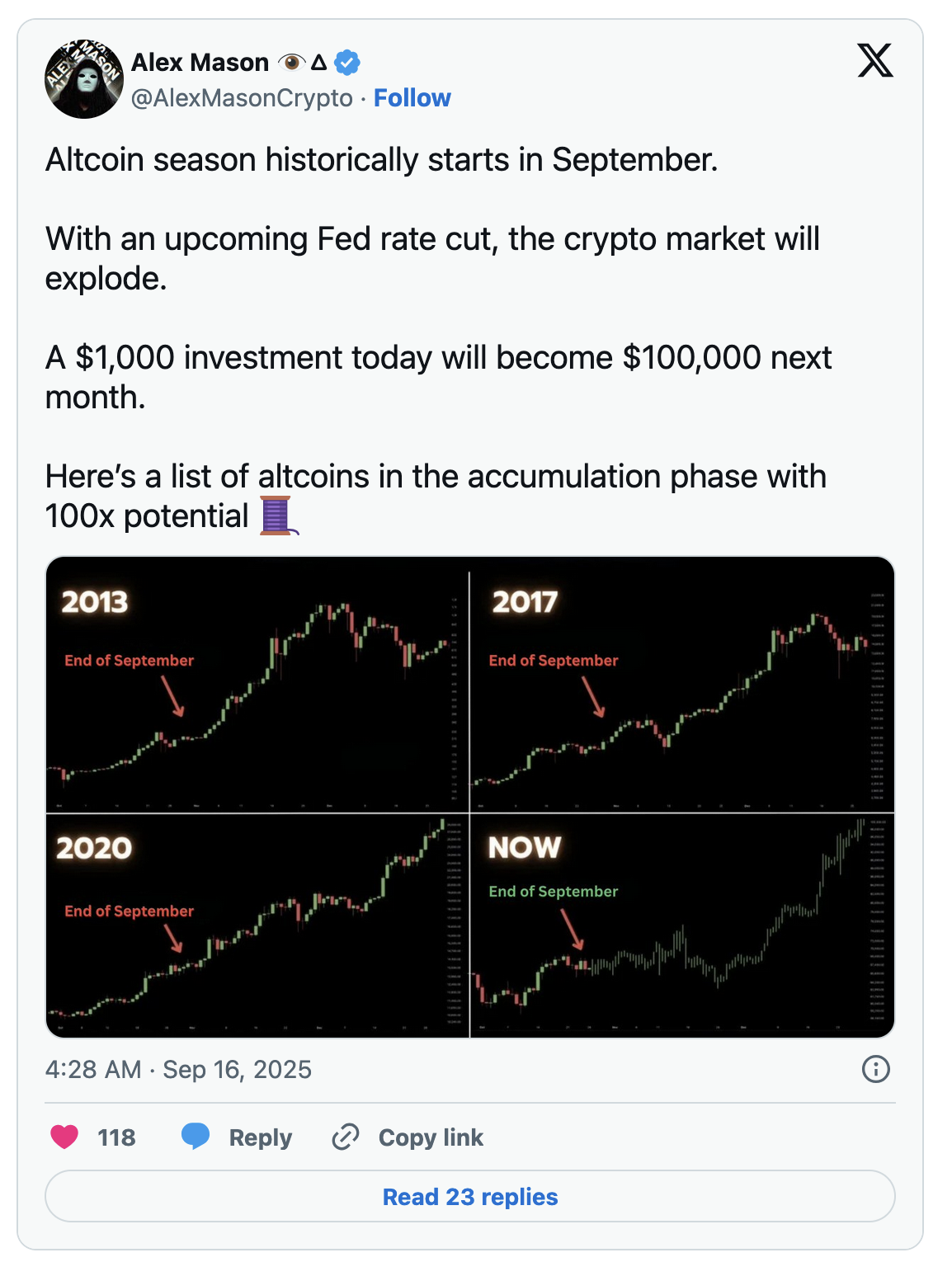Click the Alex Mason display name
Image resolution: width=952 pixels, height=1262 pixels.
pyautogui.click(x=200, y=63)
